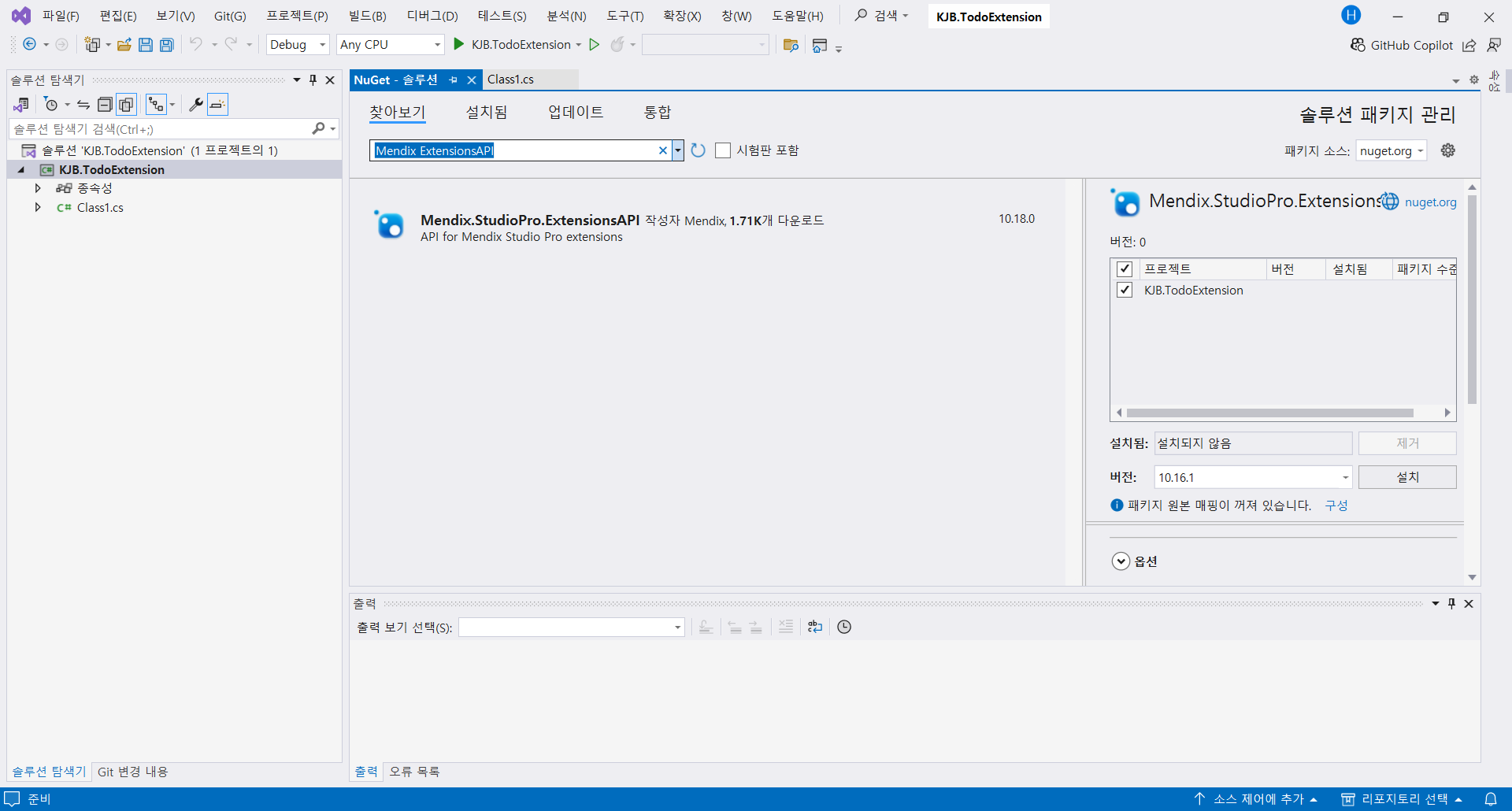Viewport: 1512px width, 811px height.
Task: Click the clear search X in NuGet box
Action: (663, 150)
